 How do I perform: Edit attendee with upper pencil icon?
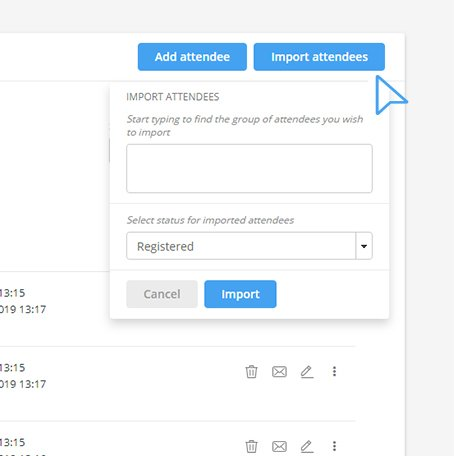pos(307,371)
